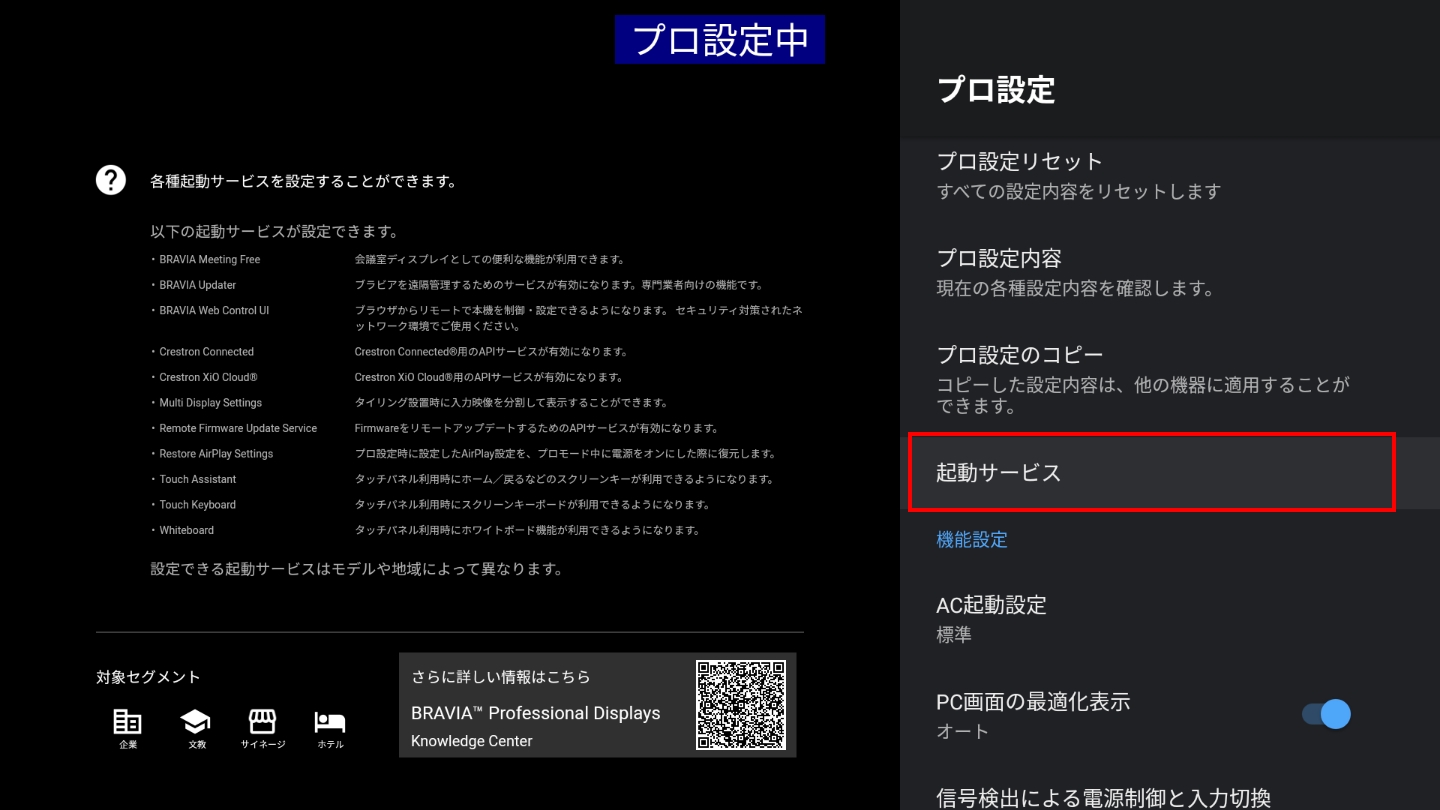Click the Crestron Connected service entry
This screenshot has height=810, width=1440.
point(207,352)
